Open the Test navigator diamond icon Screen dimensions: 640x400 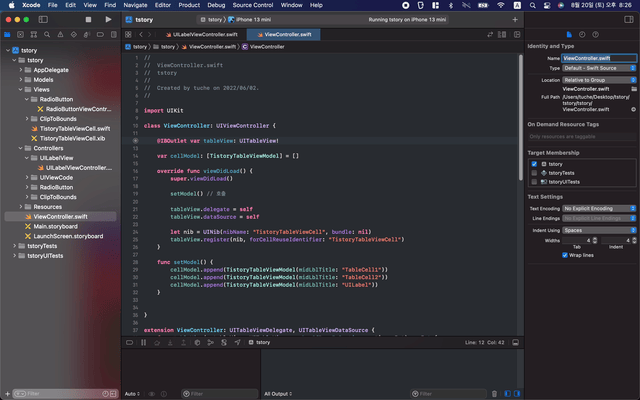click(73, 35)
